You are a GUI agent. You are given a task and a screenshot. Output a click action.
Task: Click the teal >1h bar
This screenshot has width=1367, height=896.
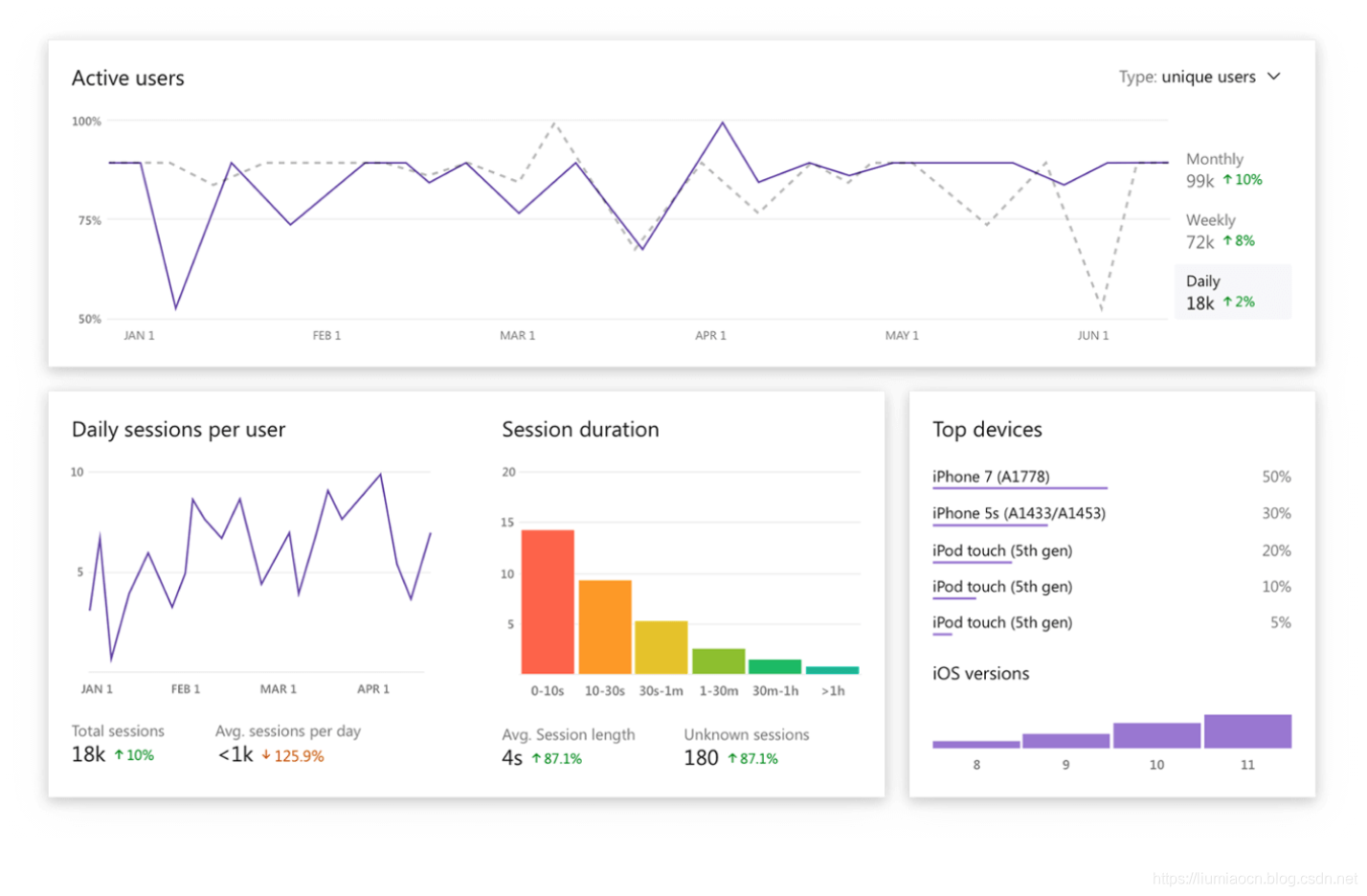tap(833, 670)
